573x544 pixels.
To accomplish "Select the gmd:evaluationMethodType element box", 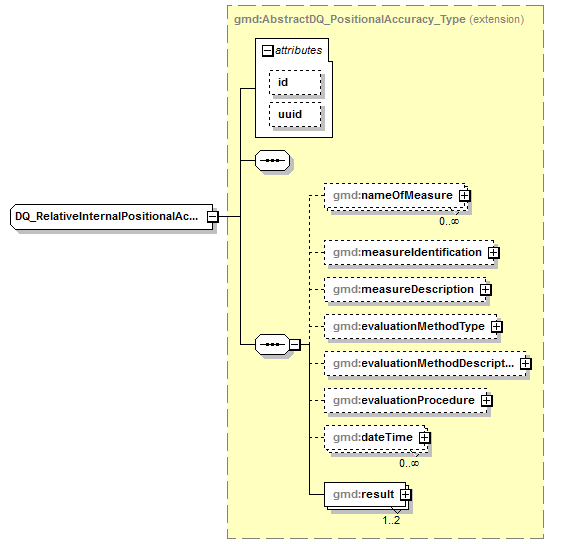I will tap(410, 327).
